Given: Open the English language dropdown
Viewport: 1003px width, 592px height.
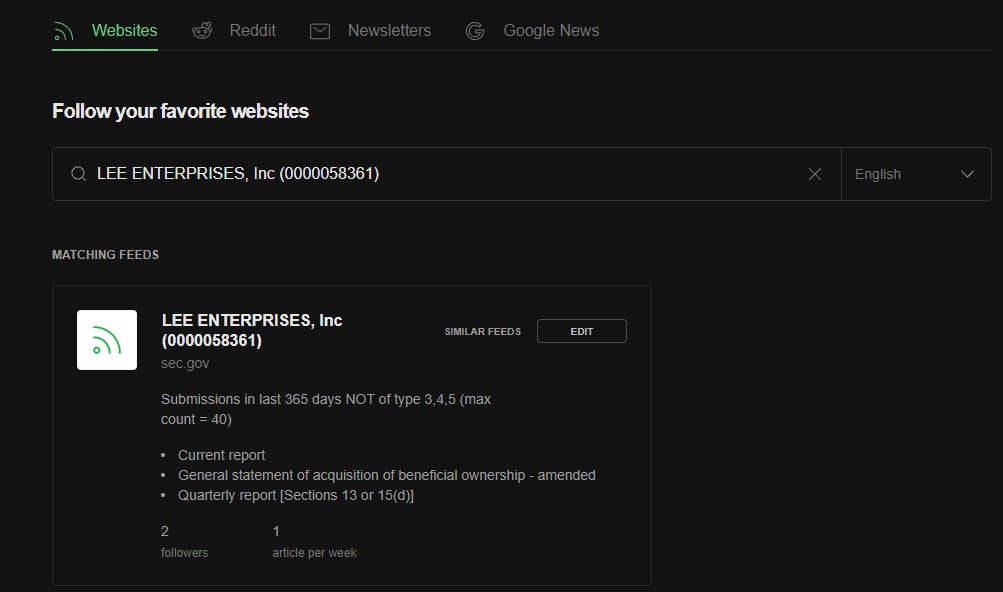Looking at the screenshot, I should pos(916,174).
